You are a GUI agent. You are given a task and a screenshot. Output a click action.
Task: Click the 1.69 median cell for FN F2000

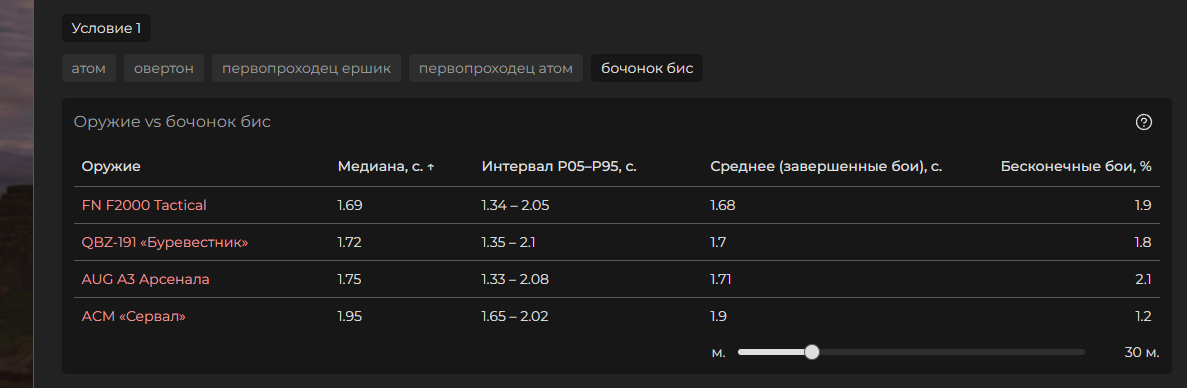point(350,205)
